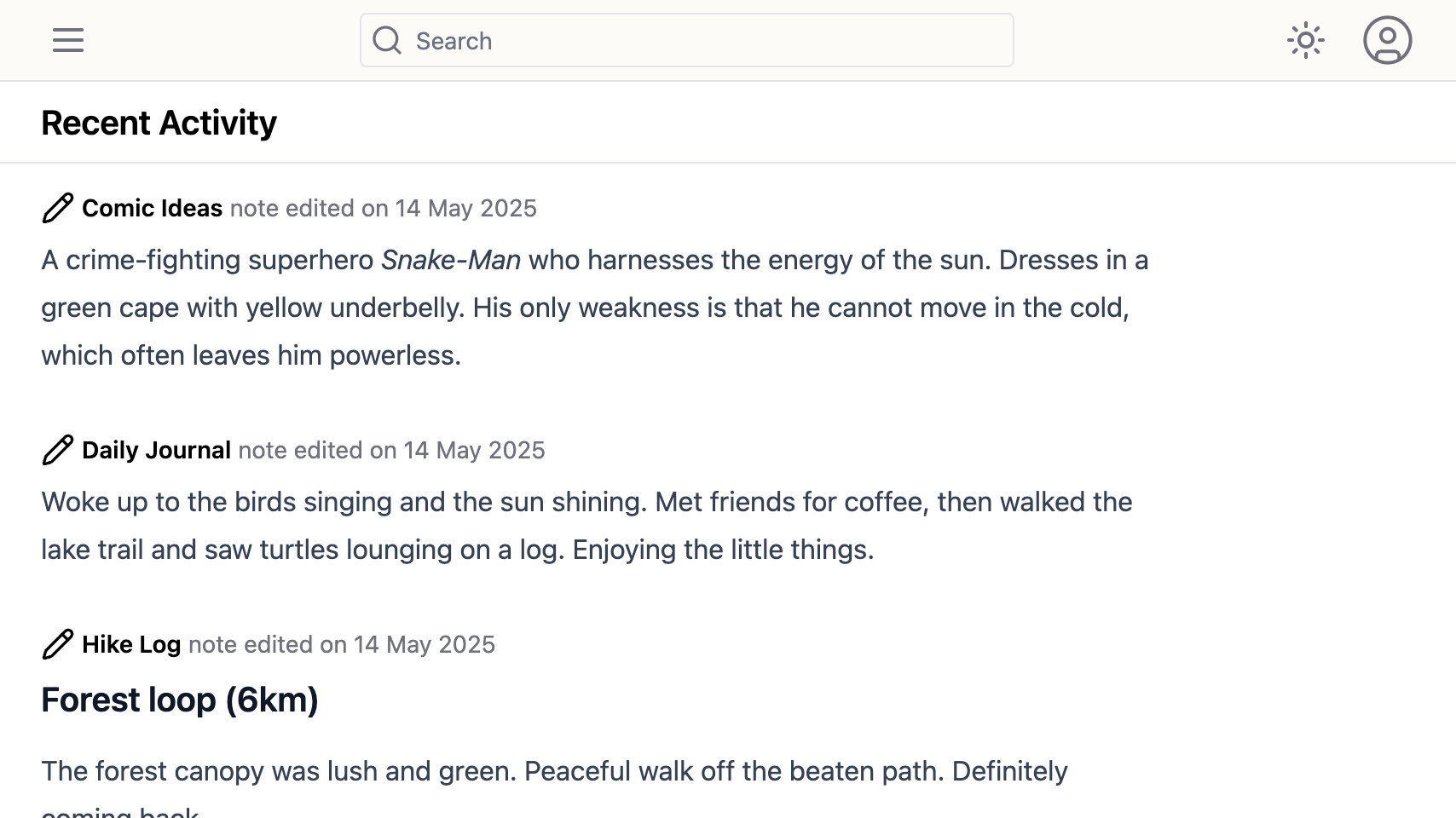Click the magnifier icon in search bar
The image size is (1456, 818).
387,40
